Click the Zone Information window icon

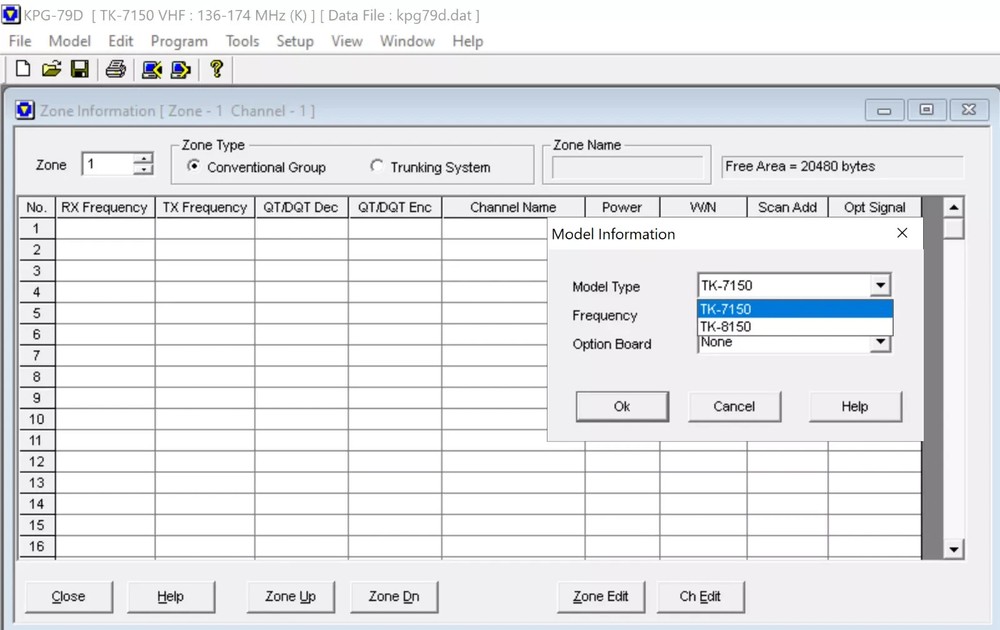point(25,110)
